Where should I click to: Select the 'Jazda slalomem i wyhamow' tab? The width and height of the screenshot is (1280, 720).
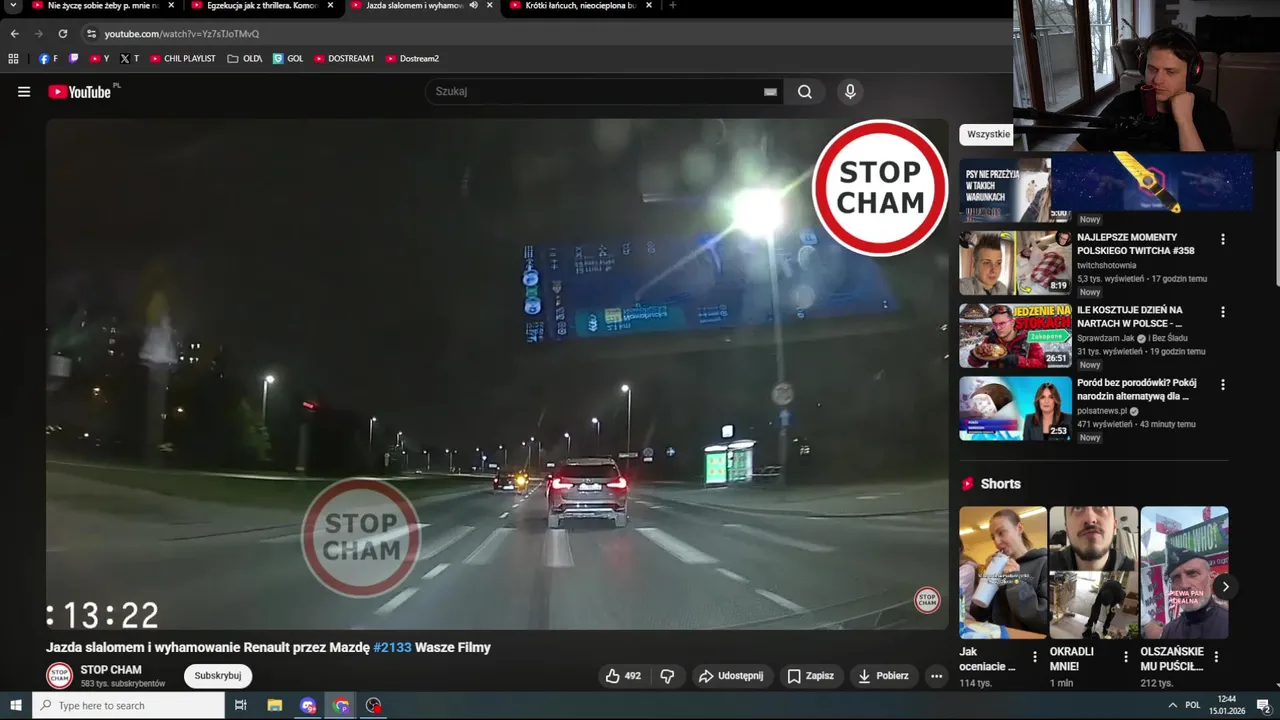click(415, 6)
